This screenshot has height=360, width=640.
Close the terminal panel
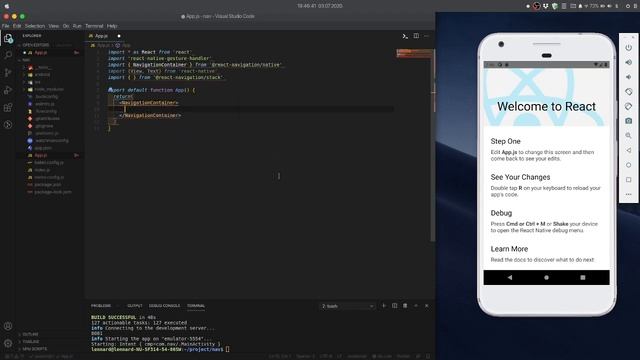click(x=427, y=306)
